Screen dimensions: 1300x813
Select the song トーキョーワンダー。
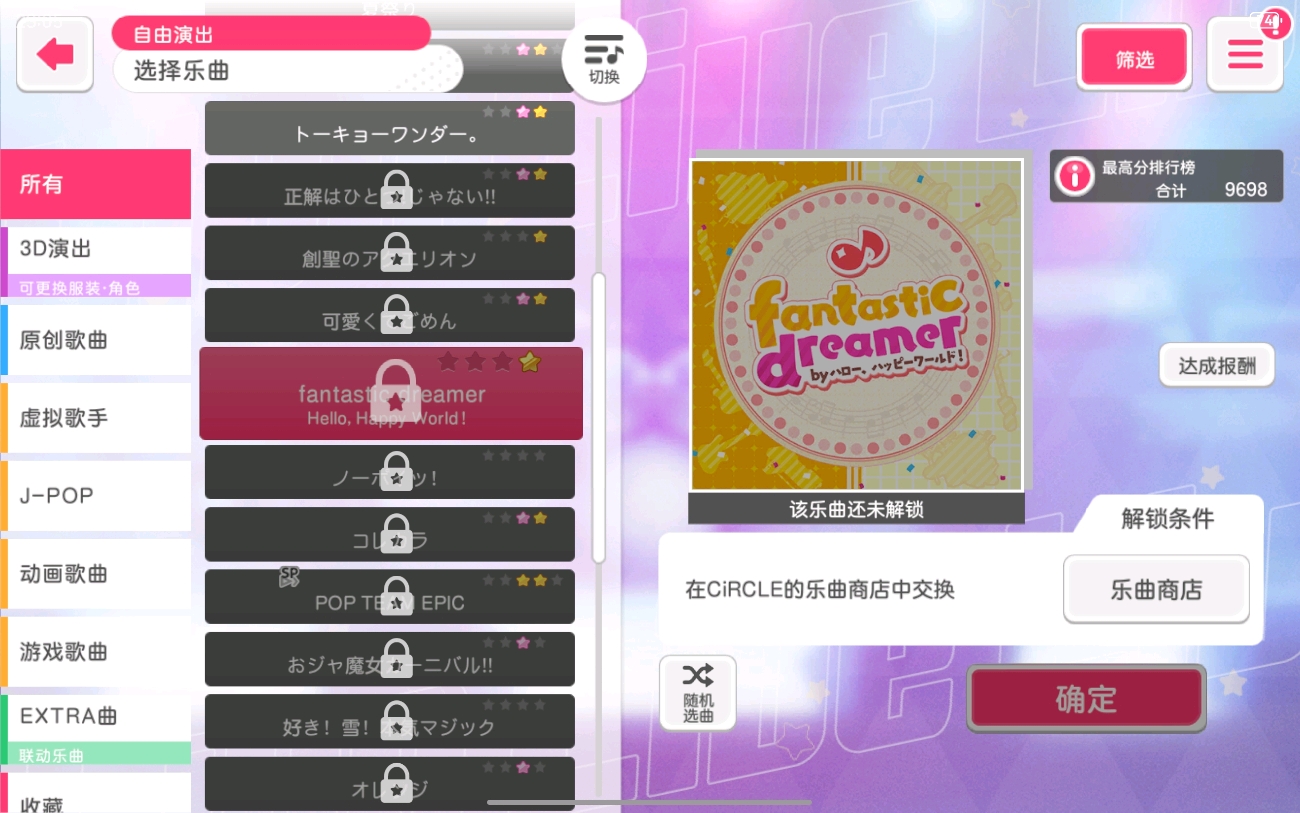point(390,128)
